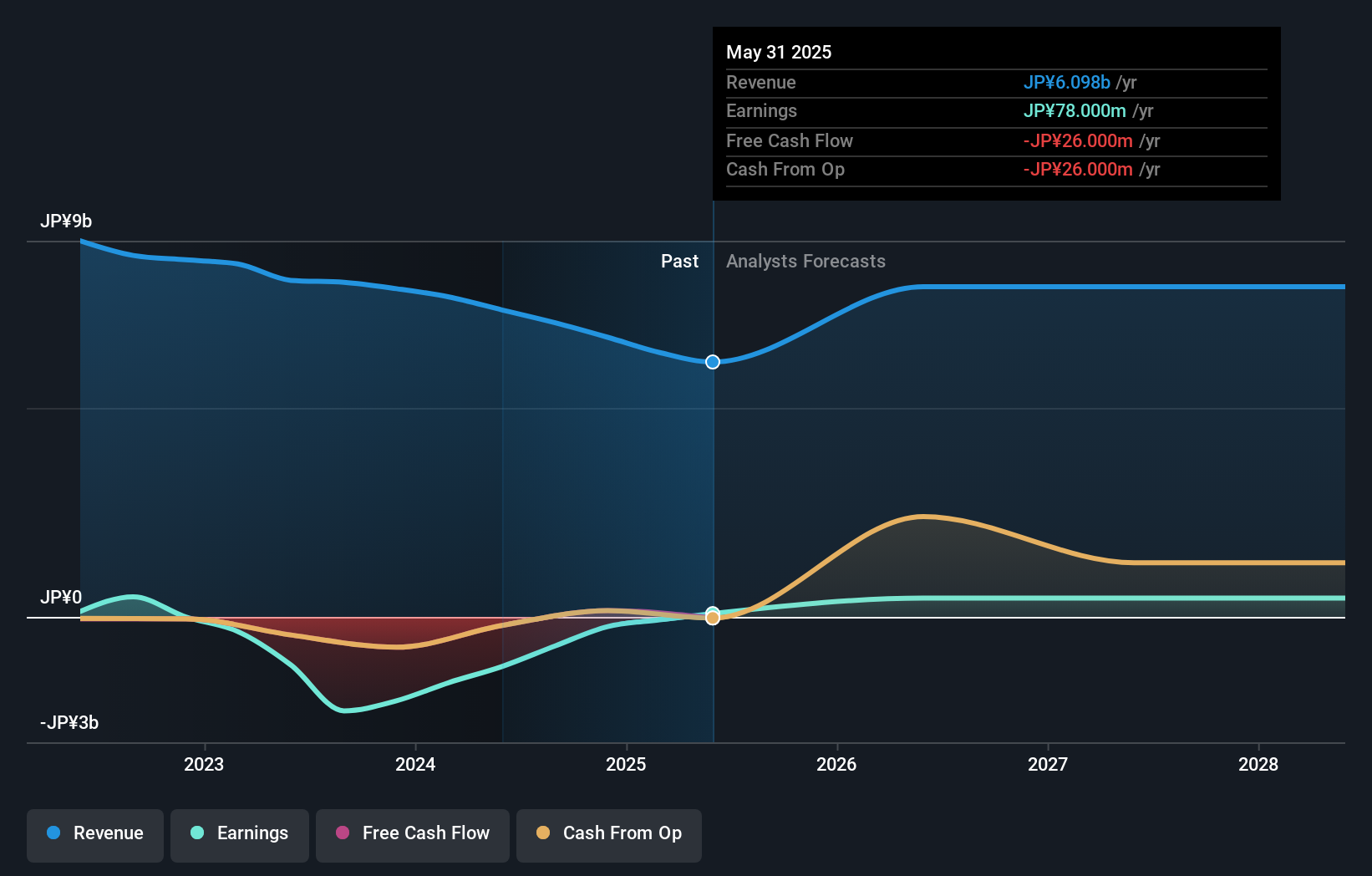1372x876 pixels.
Task: Select the Revenue data point marker on chart
Action: [712, 362]
